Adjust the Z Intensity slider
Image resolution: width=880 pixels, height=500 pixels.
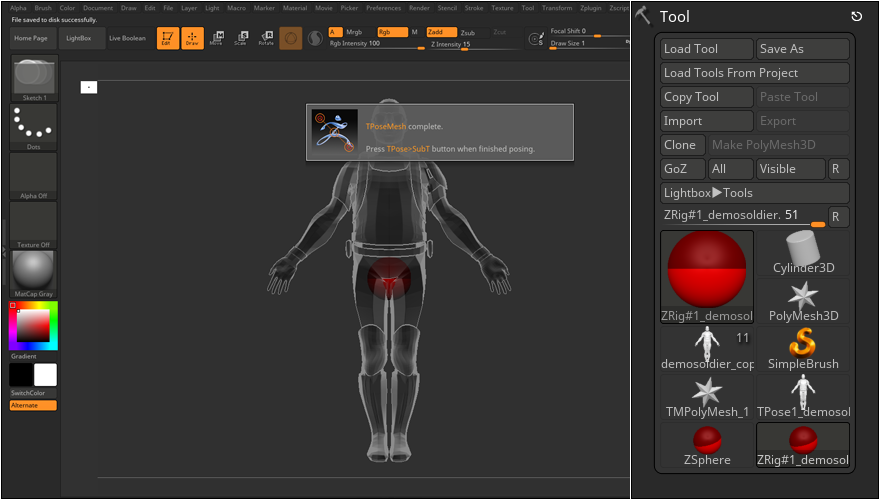[475, 44]
